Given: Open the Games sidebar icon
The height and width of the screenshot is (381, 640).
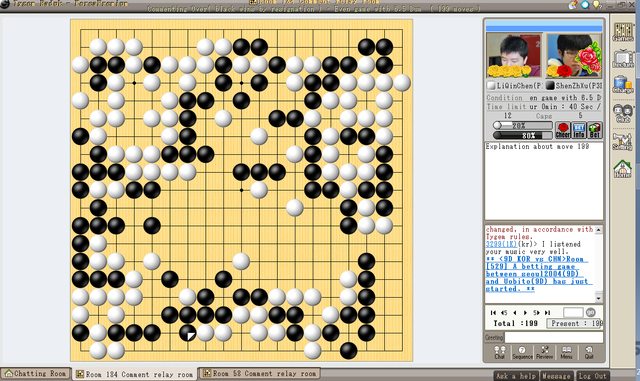Looking at the screenshot, I should [622, 32].
